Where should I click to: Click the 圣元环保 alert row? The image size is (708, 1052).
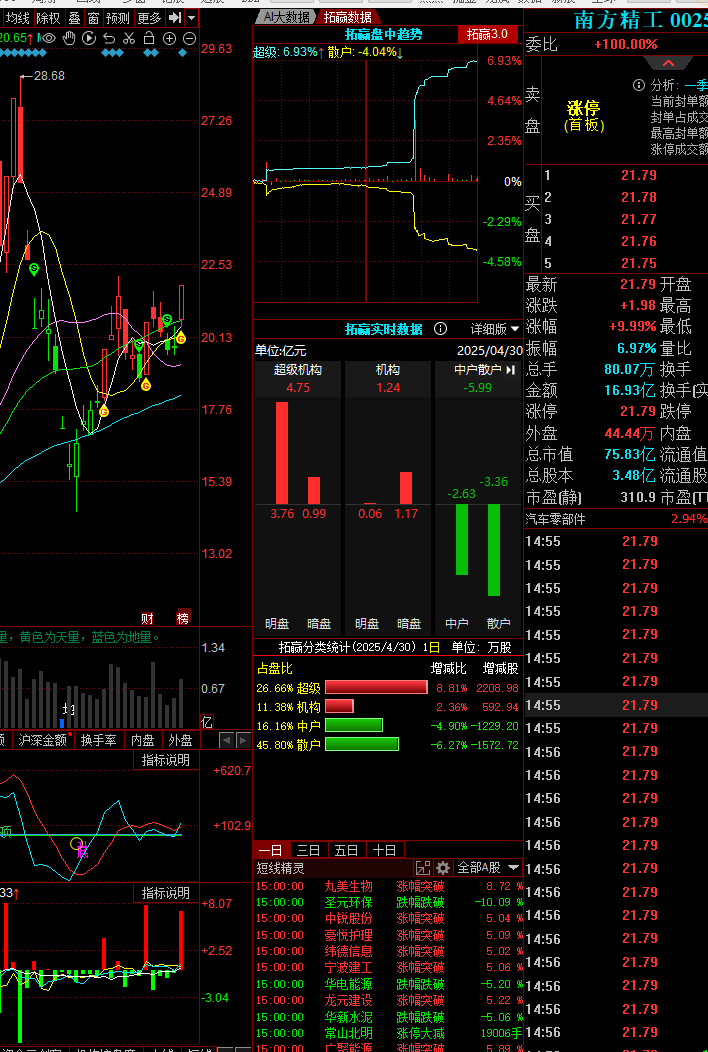[388, 902]
